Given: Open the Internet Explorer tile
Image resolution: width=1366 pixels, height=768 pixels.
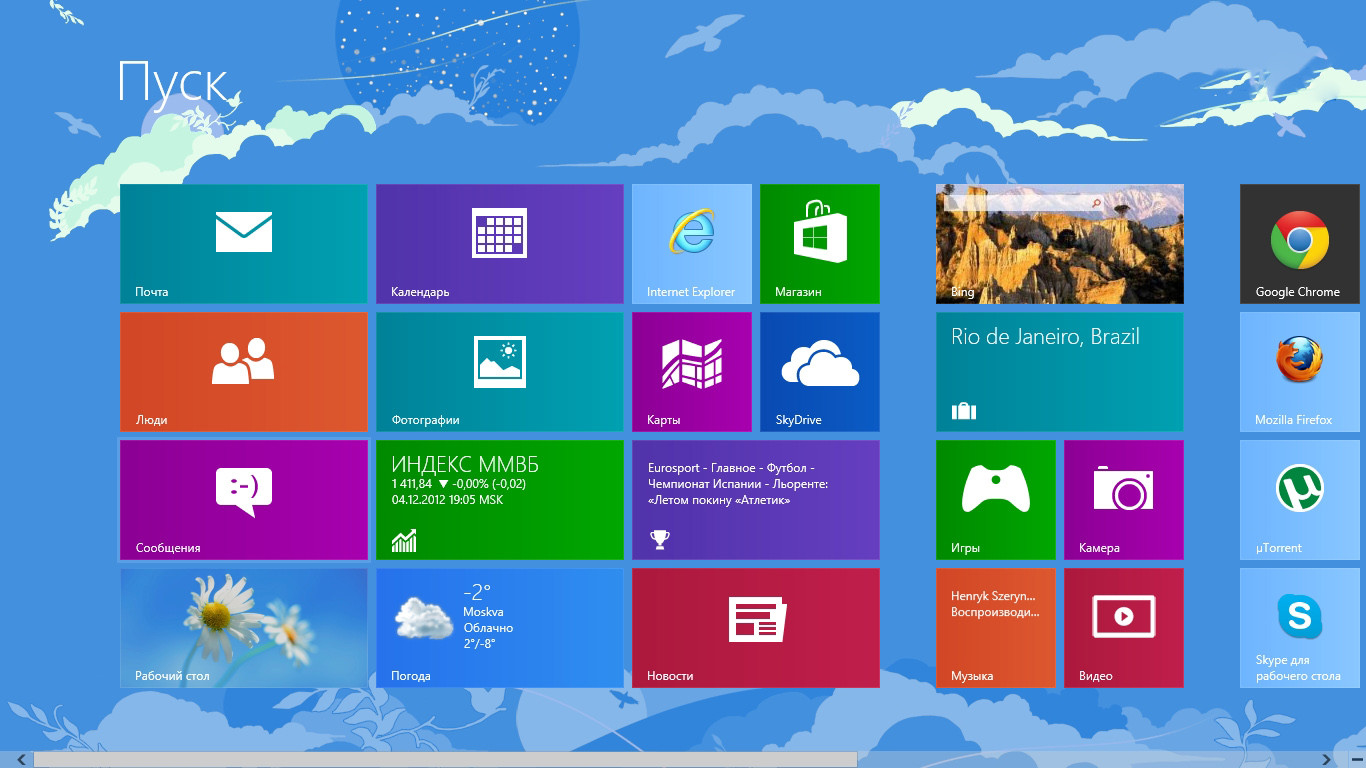Looking at the screenshot, I should (691, 243).
